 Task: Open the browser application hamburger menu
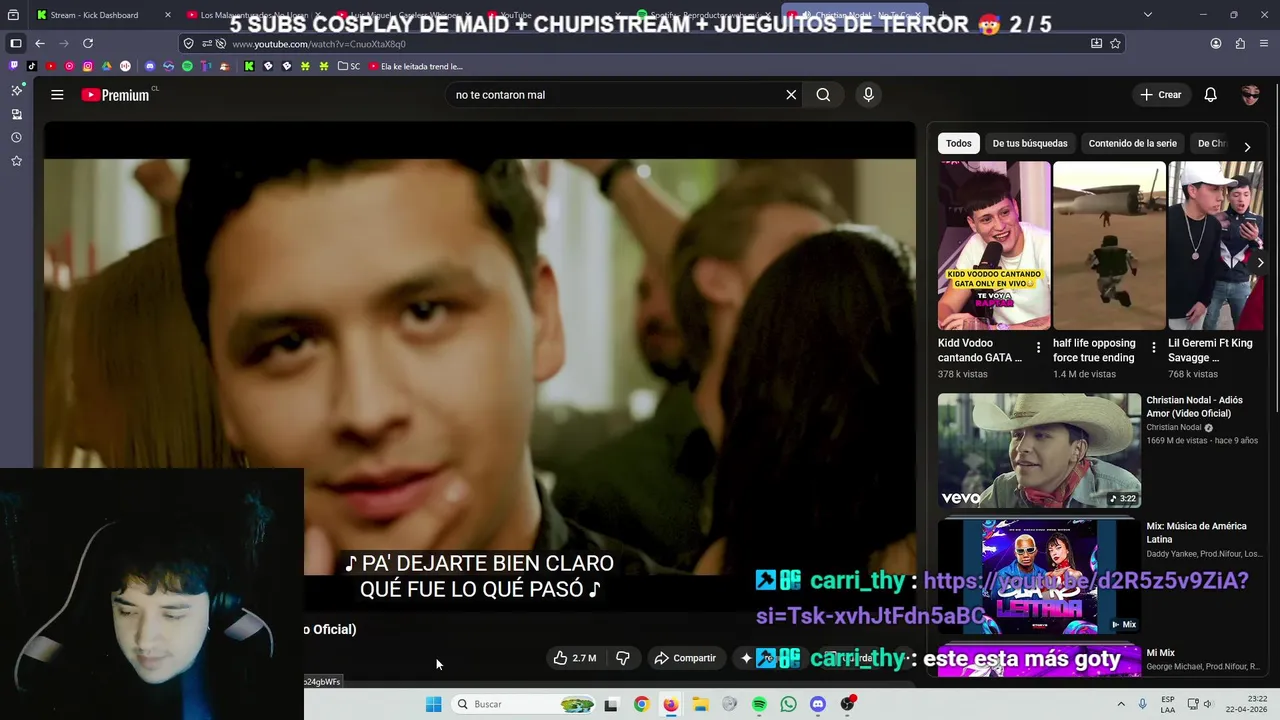coord(1265,44)
